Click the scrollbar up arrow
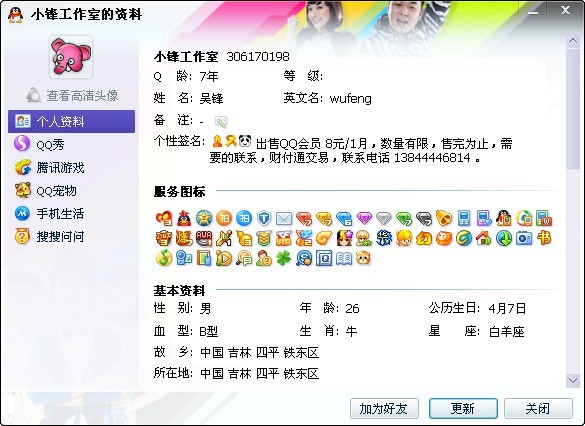The height and width of the screenshot is (426, 585). point(573,41)
